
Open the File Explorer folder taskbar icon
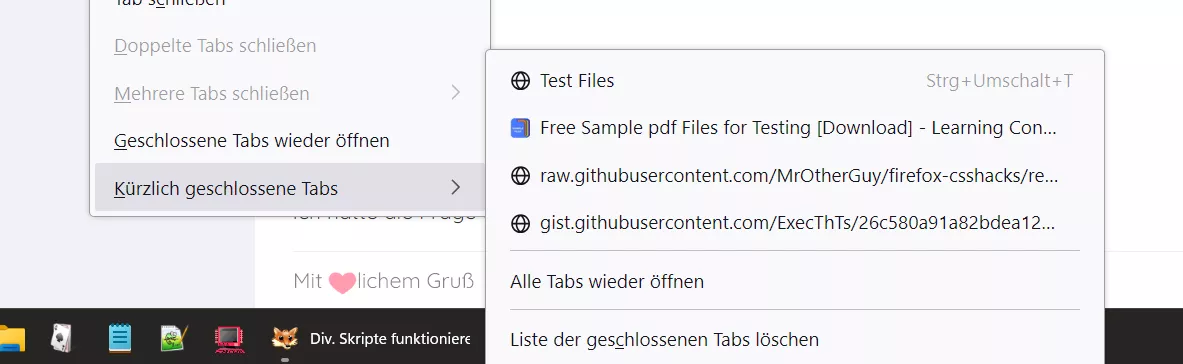(11, 338)
